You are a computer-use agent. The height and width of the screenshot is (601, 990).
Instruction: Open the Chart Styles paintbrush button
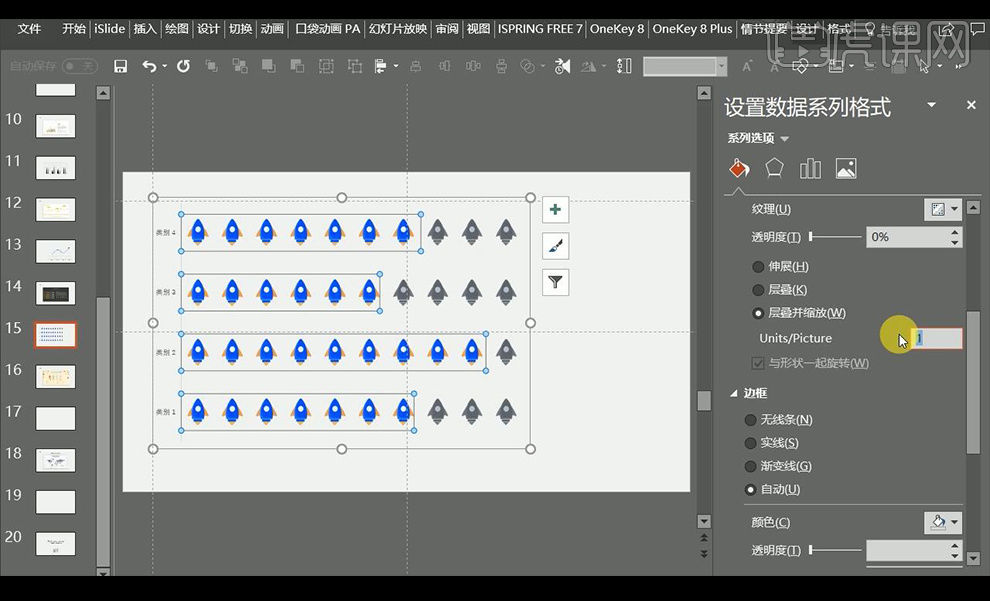pyautogui.click(x=555, y=246)
